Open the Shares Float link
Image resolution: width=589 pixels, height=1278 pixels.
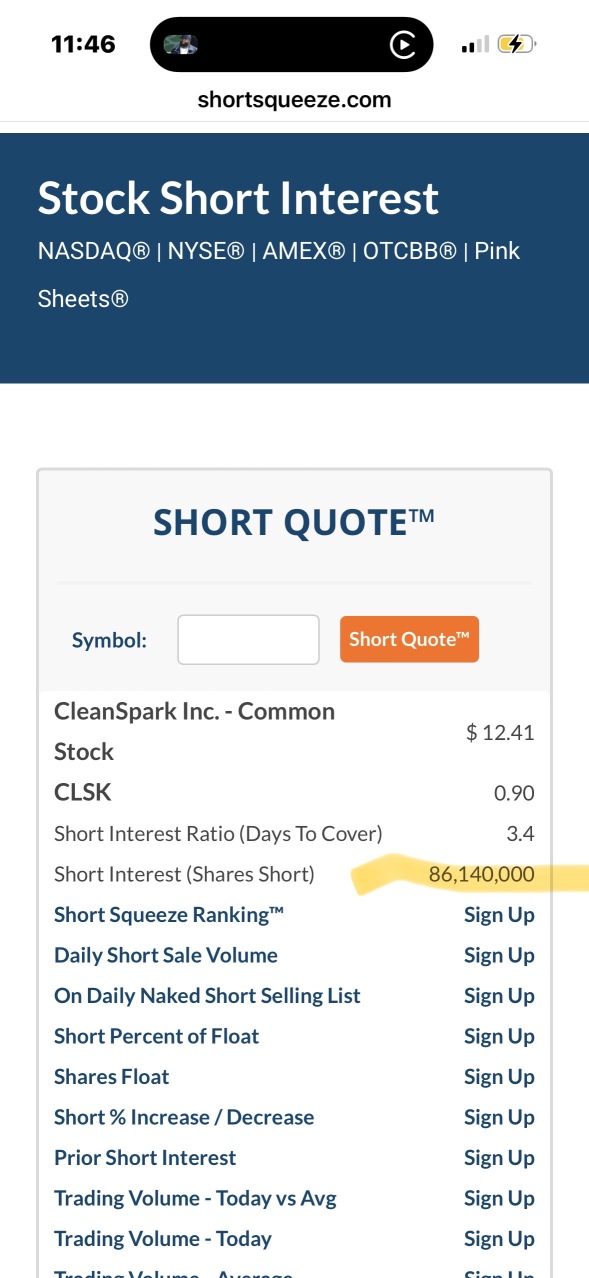click(x=111, y=1077)
